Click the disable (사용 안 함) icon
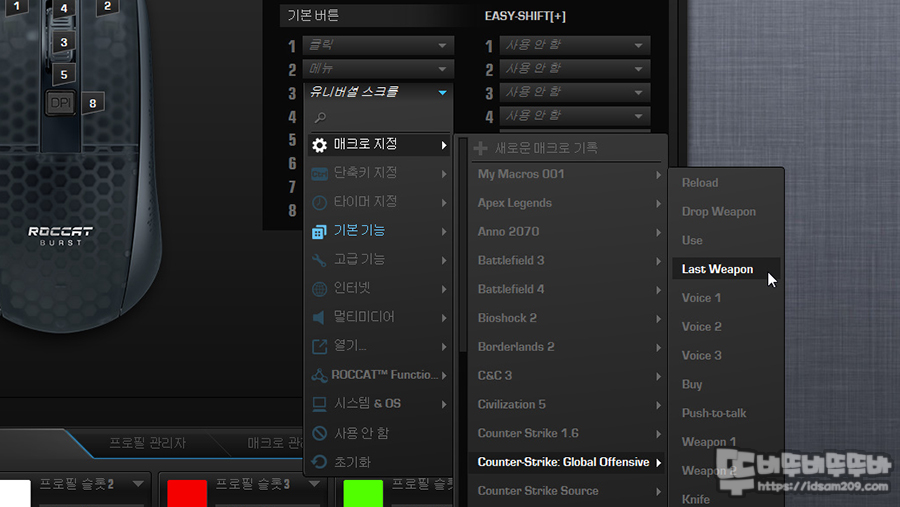This screenshot has width=900, height=507. coord(319,433)
